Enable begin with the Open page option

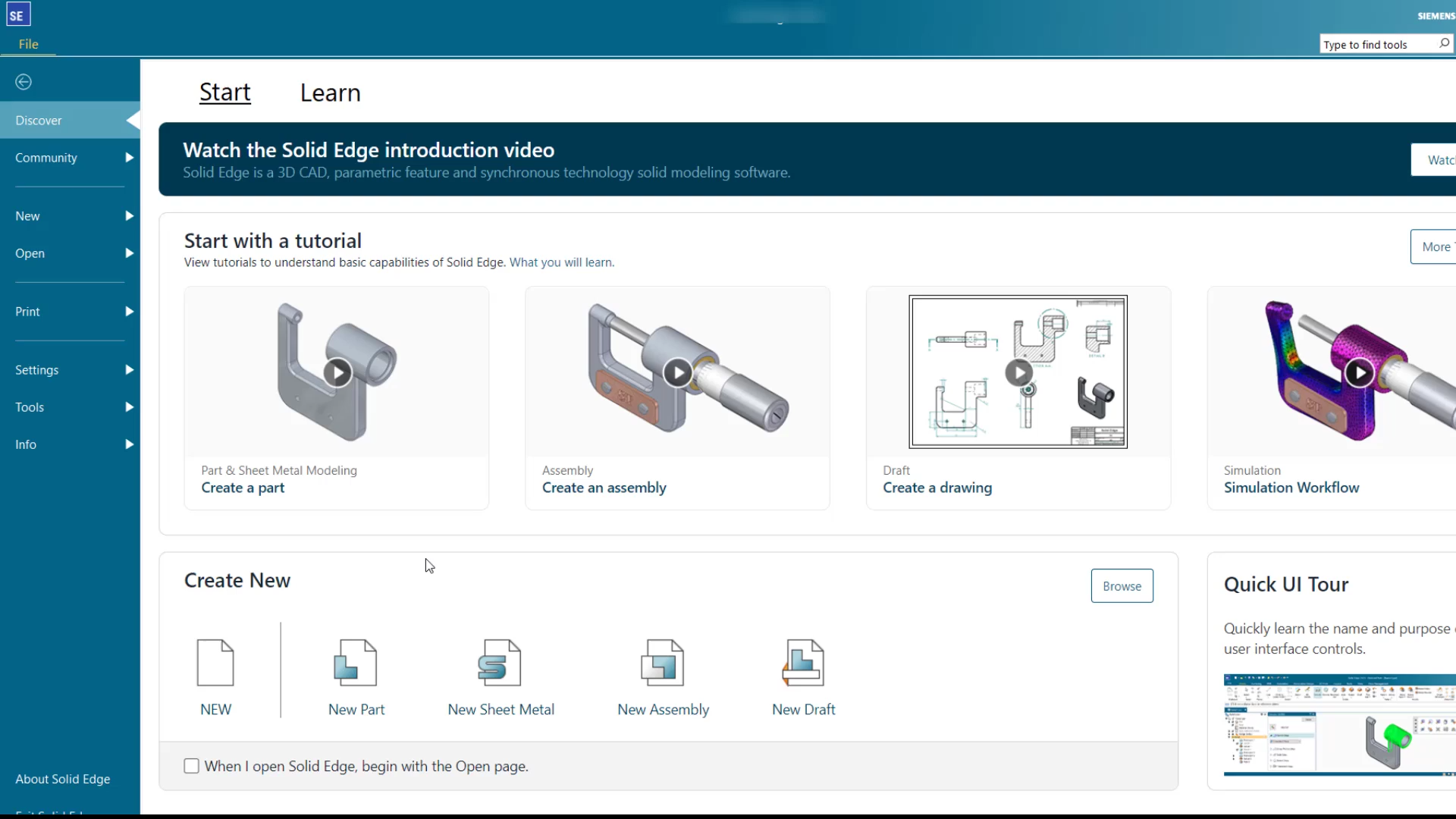(x=191, y=766)
